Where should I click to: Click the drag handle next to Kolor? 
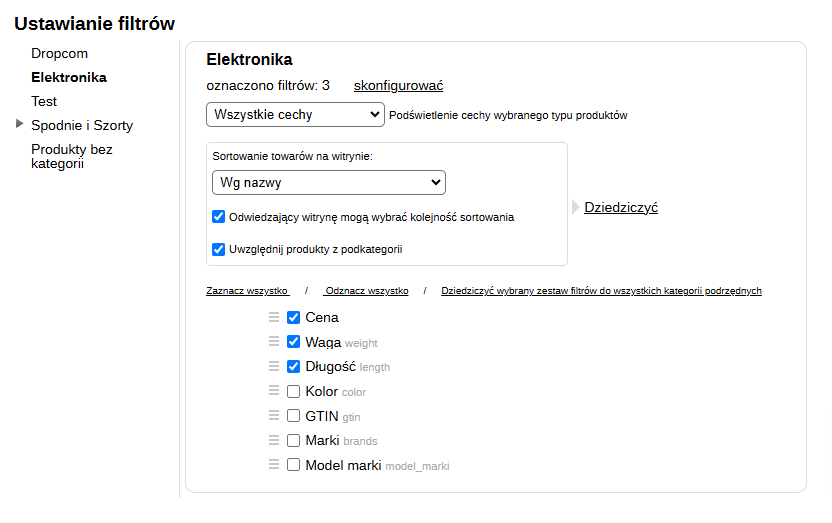coord(273,391)
